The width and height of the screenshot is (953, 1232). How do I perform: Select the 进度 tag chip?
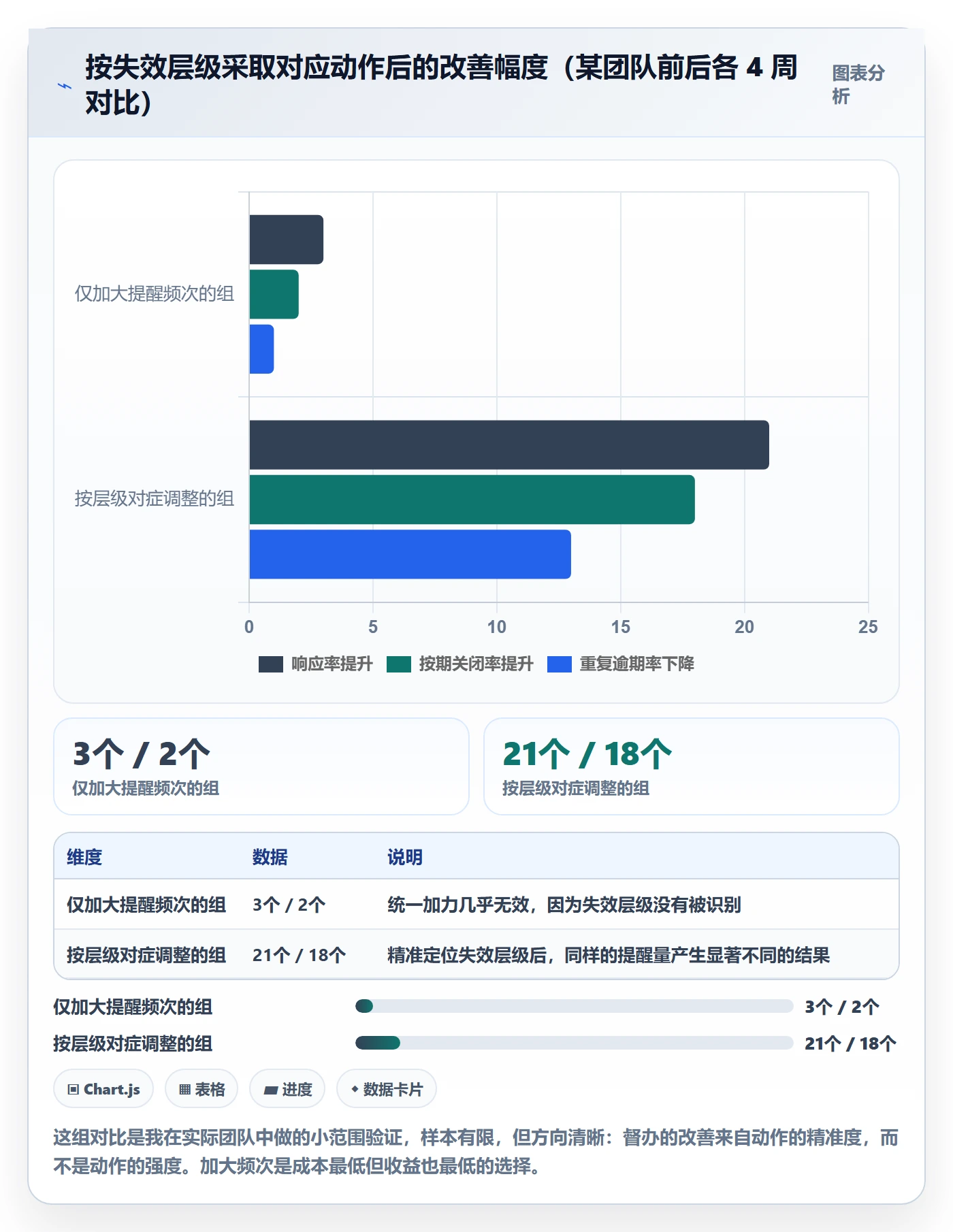tap(287, 1089)
